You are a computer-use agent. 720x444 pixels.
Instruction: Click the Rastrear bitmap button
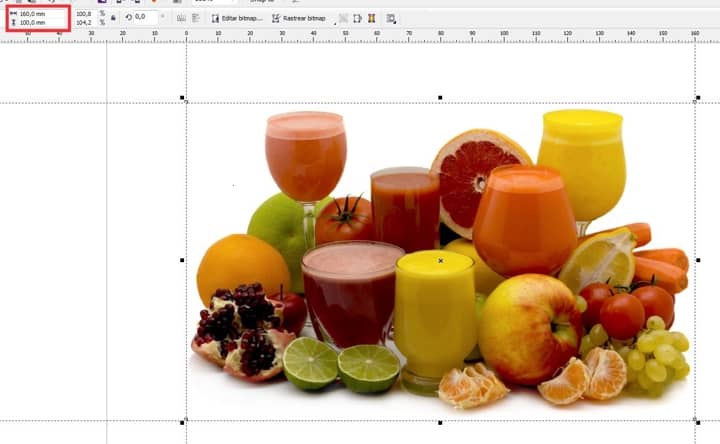[x=303, y=18]
